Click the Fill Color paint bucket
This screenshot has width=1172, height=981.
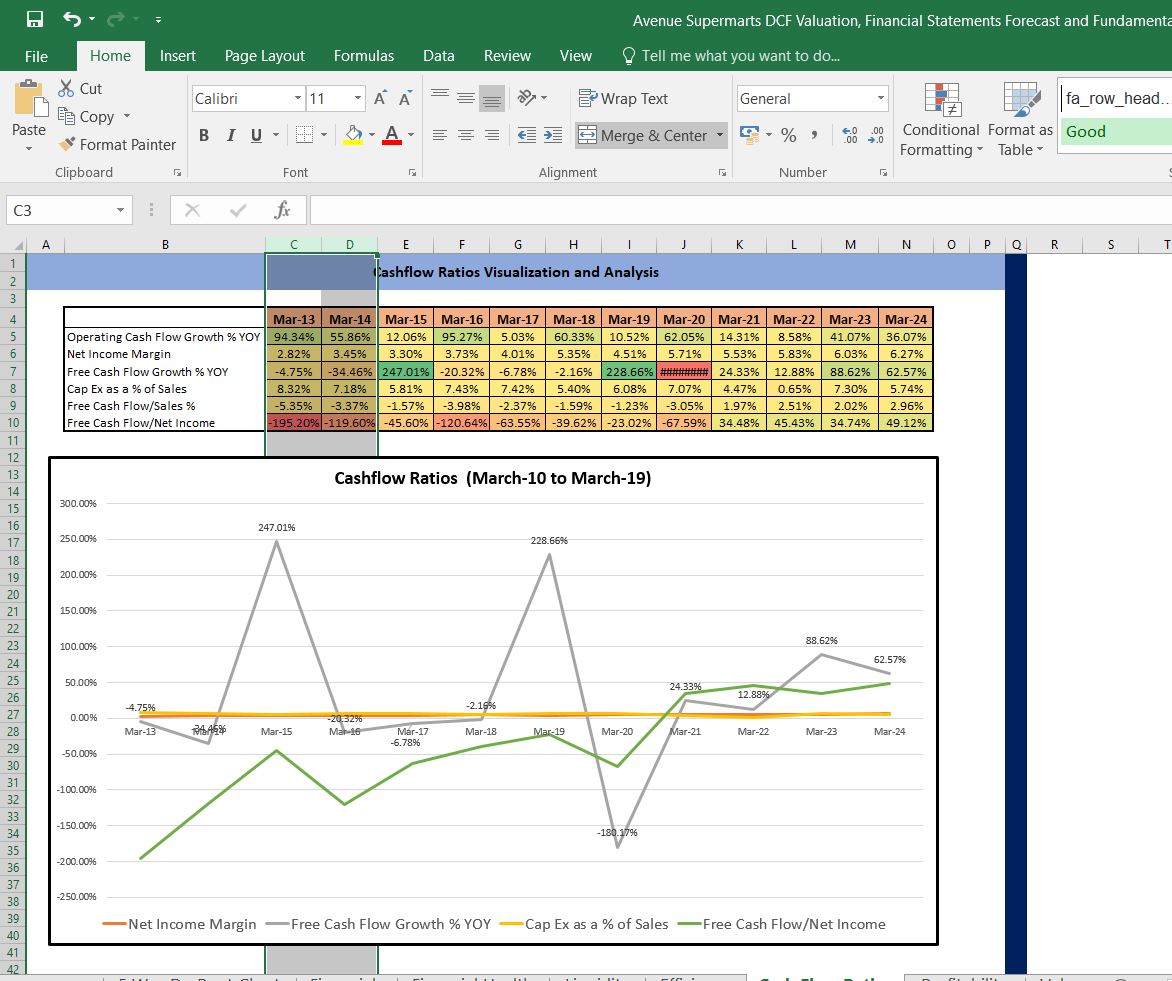coord(353,135)
